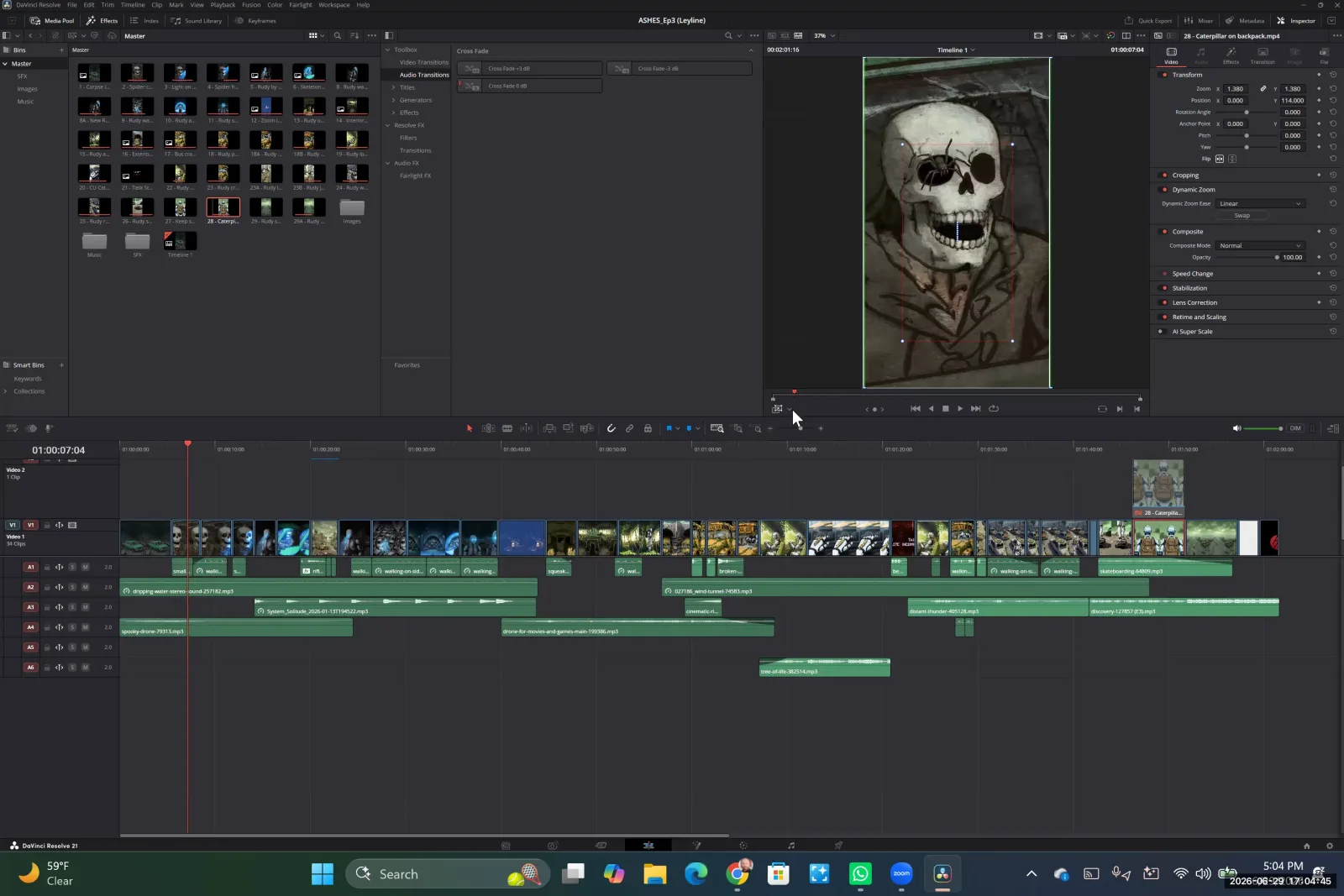Screen dimensions: 1344x896
Task: Toggle timeline snapping magnet icon
Action: [611, 428]
